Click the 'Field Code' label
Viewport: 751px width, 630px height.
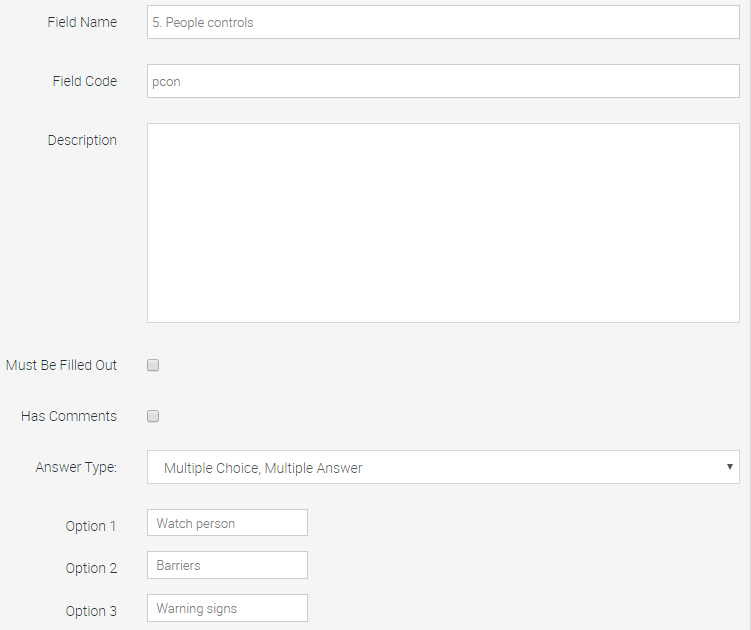pos(84,81)
